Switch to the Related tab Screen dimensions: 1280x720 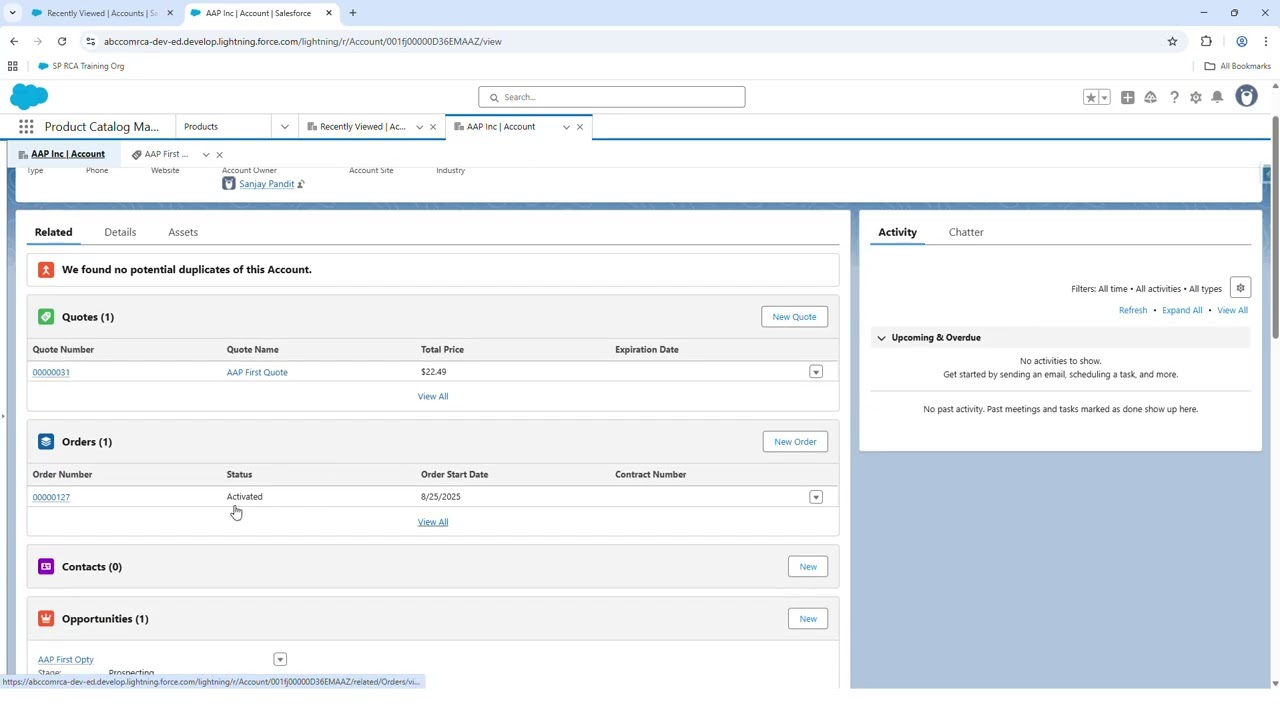coord(54,232)
